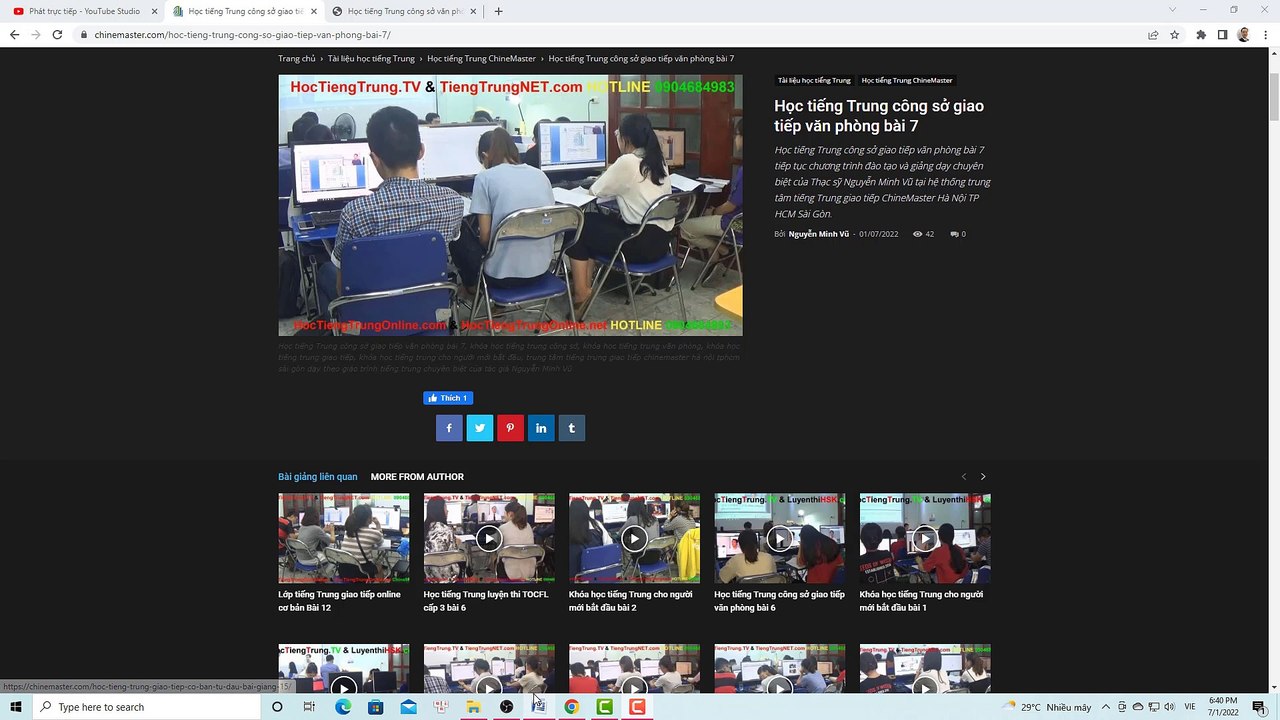Share the article on Pinterest
Viewport: 1280px width, 720px height.
click(x=510, y=428)
